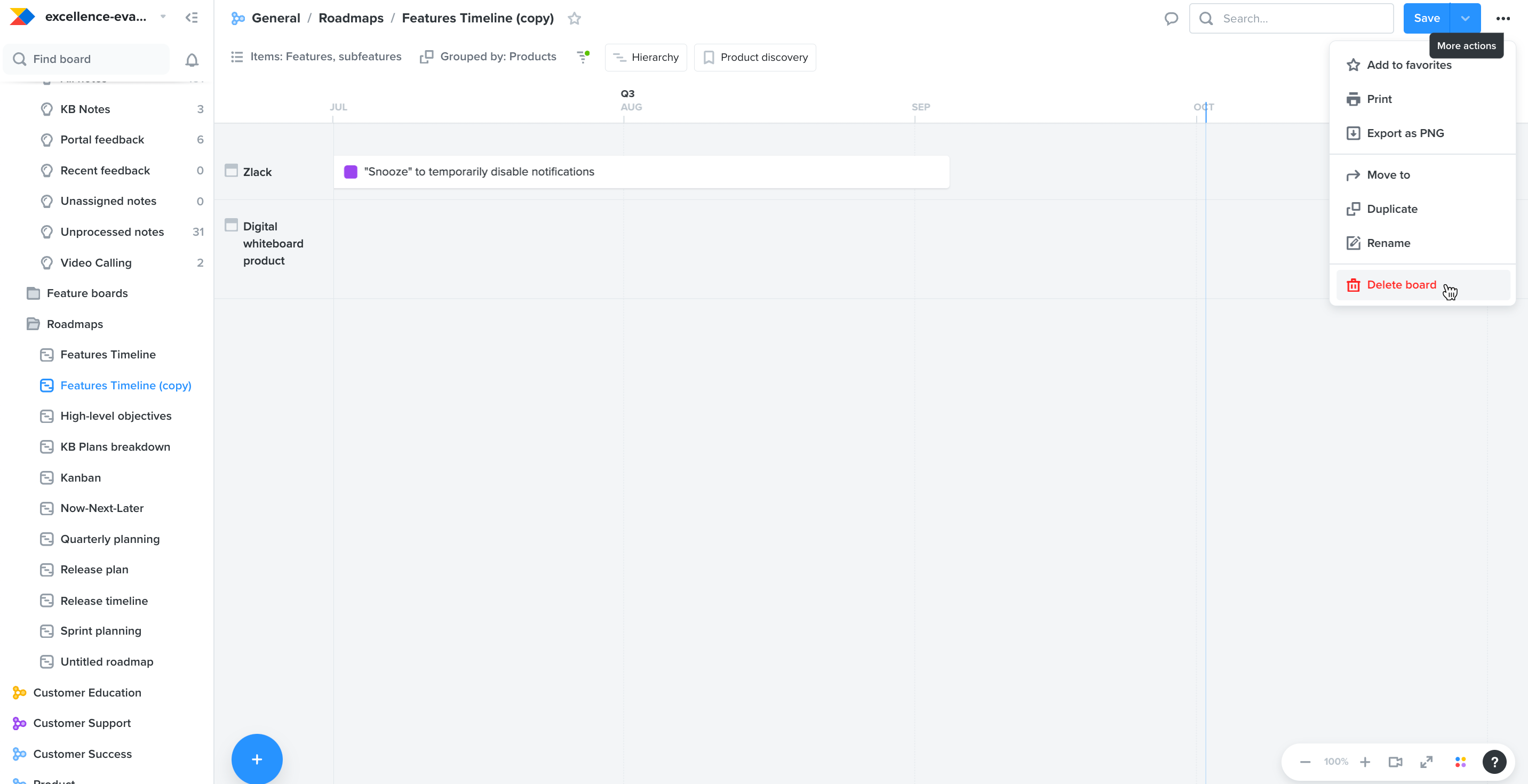Toggle the Hierarchy view
1528x784 pixels.
(646, 57)
